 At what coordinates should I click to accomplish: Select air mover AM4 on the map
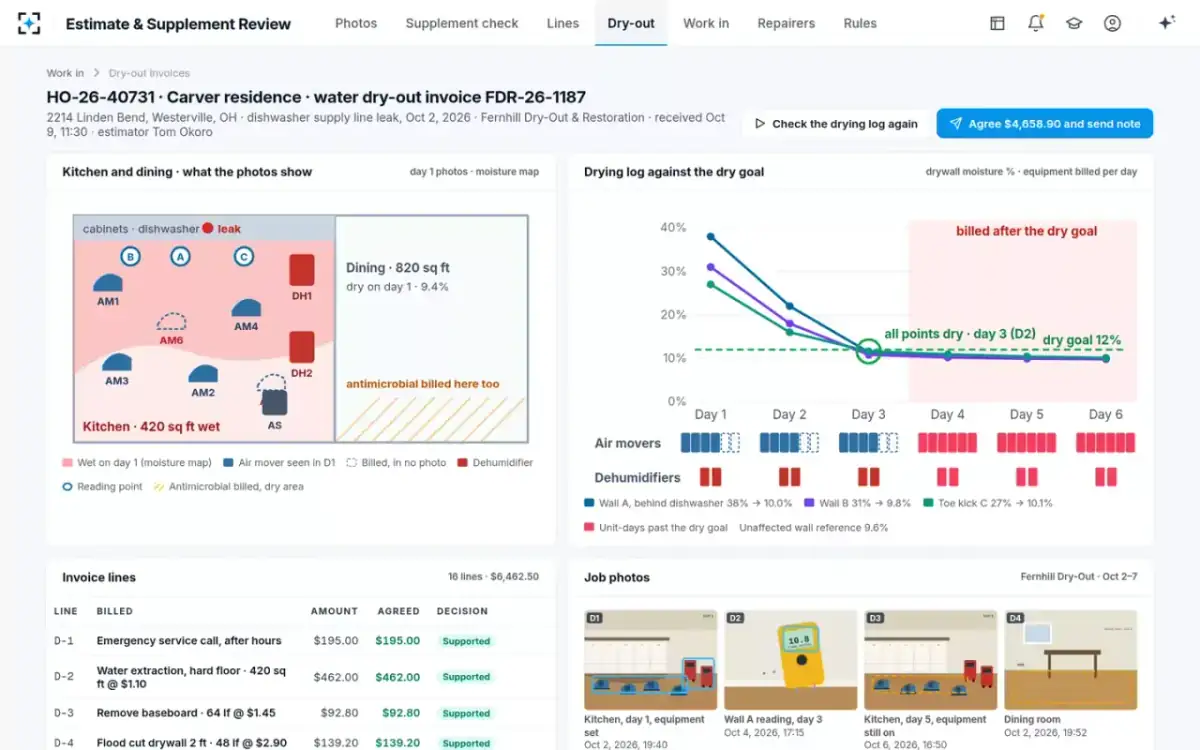coord(246,308)
